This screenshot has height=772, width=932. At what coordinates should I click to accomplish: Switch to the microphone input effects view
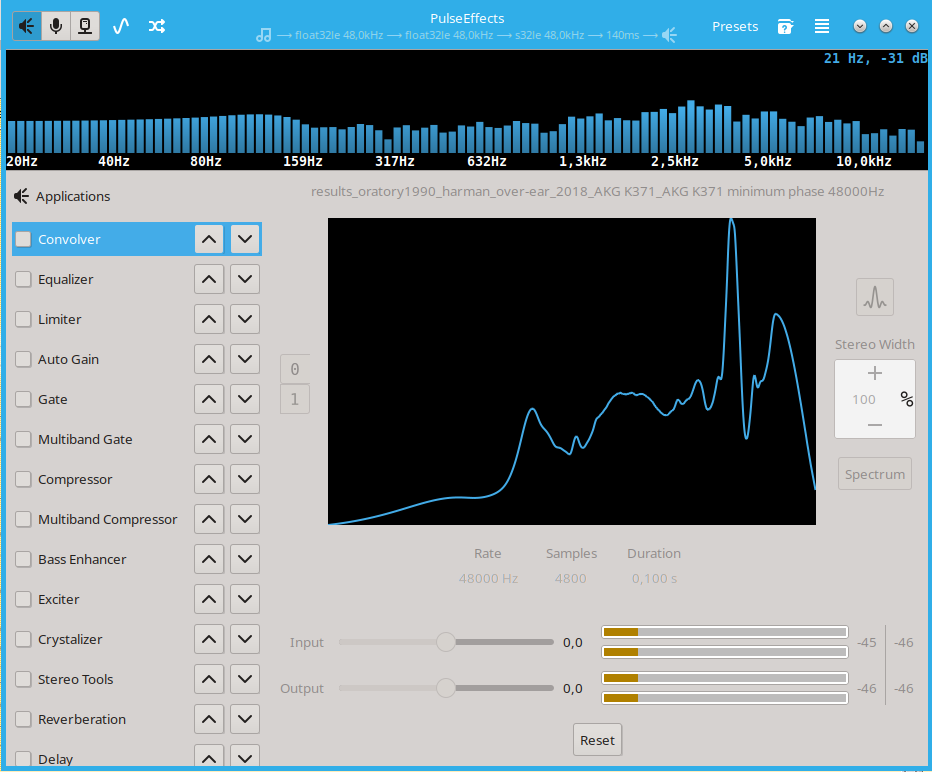coord(56,26)
